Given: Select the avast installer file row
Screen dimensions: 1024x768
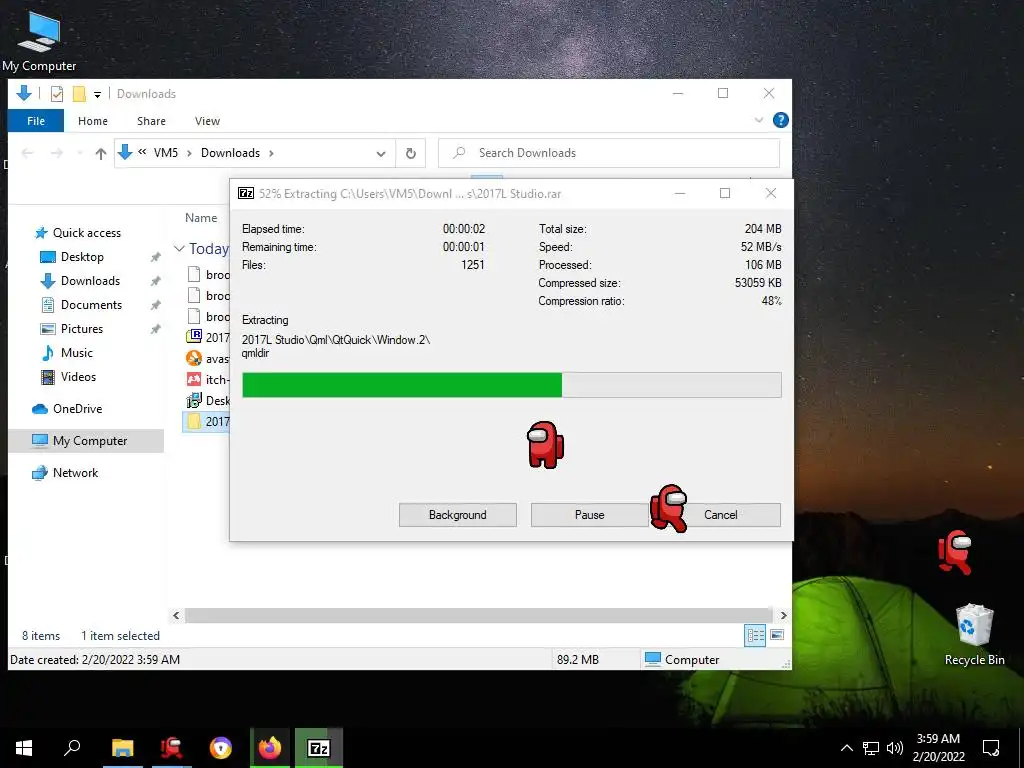Looking at the screenshot, I should [208, 359].
